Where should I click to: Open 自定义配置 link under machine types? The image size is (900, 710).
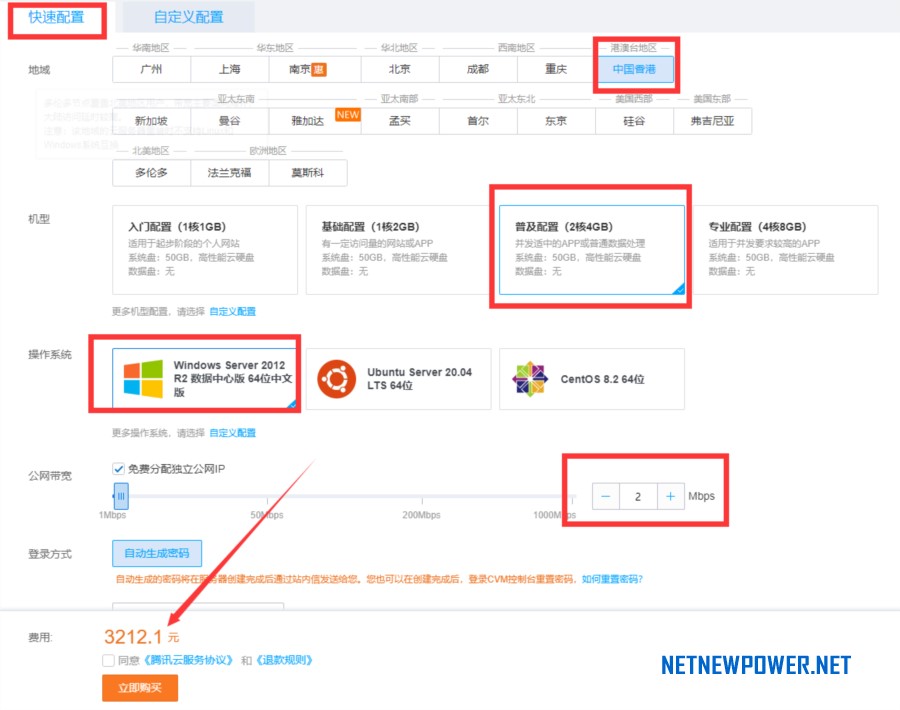click(232, 312)
